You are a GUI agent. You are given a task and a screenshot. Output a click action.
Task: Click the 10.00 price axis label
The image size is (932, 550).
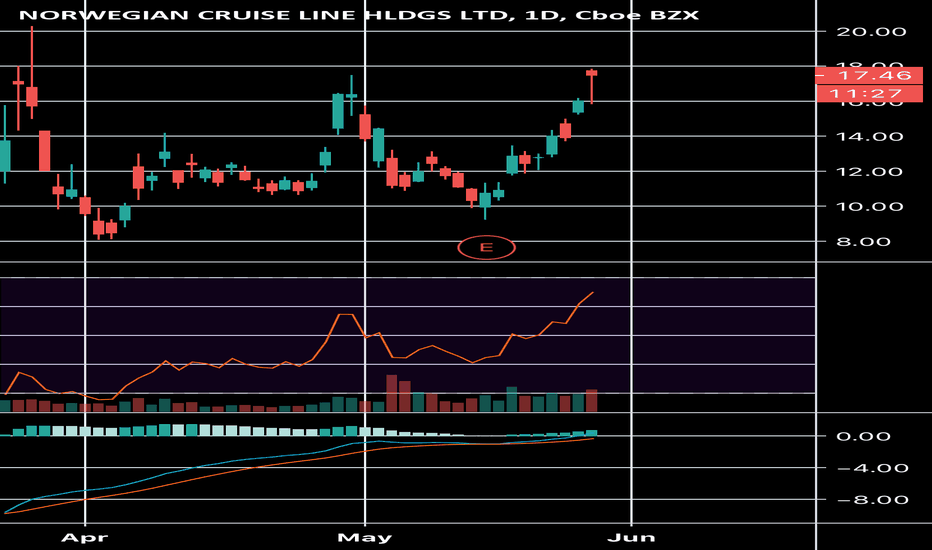(870, 207)
